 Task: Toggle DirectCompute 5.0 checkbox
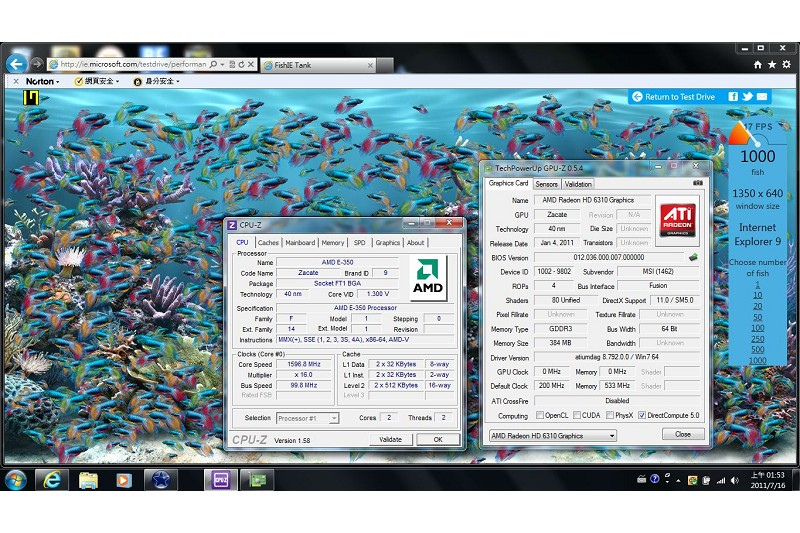[642, 415]
